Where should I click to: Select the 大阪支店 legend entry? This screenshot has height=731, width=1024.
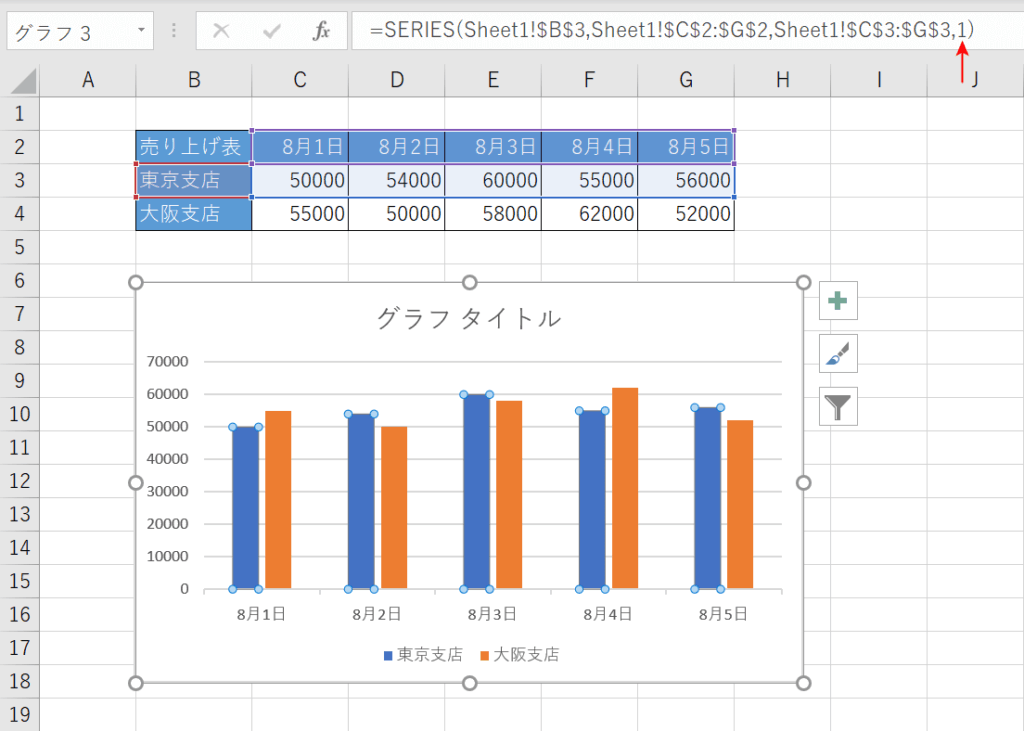point(519,655)
